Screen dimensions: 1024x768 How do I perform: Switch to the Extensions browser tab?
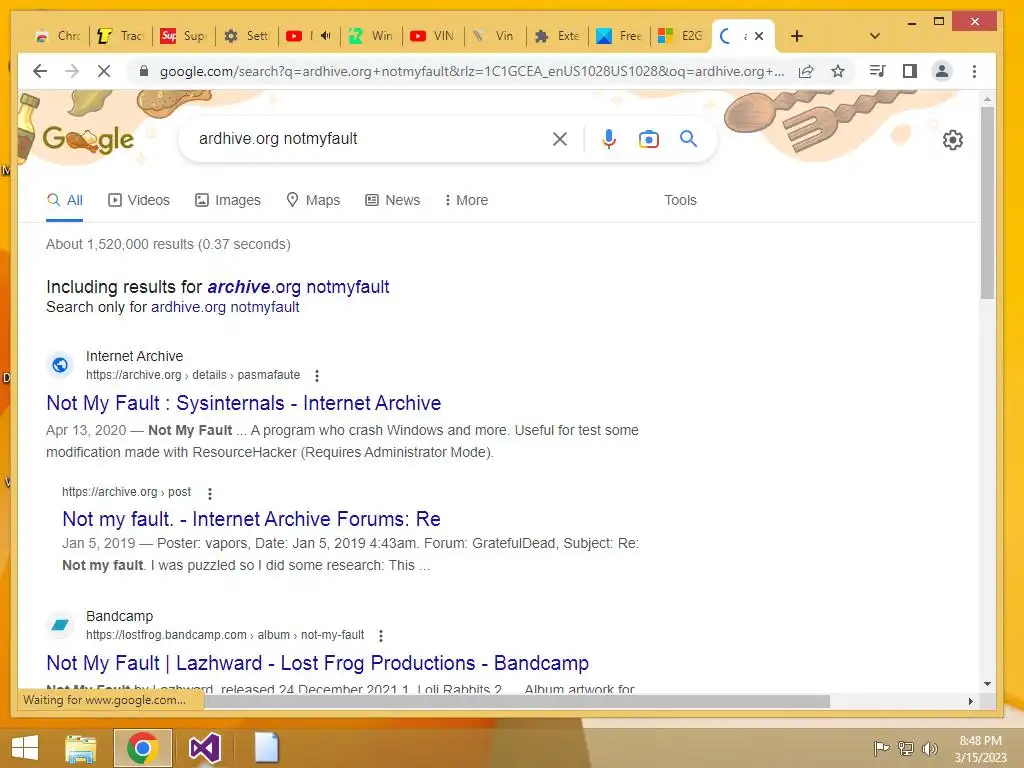point(558,36)
